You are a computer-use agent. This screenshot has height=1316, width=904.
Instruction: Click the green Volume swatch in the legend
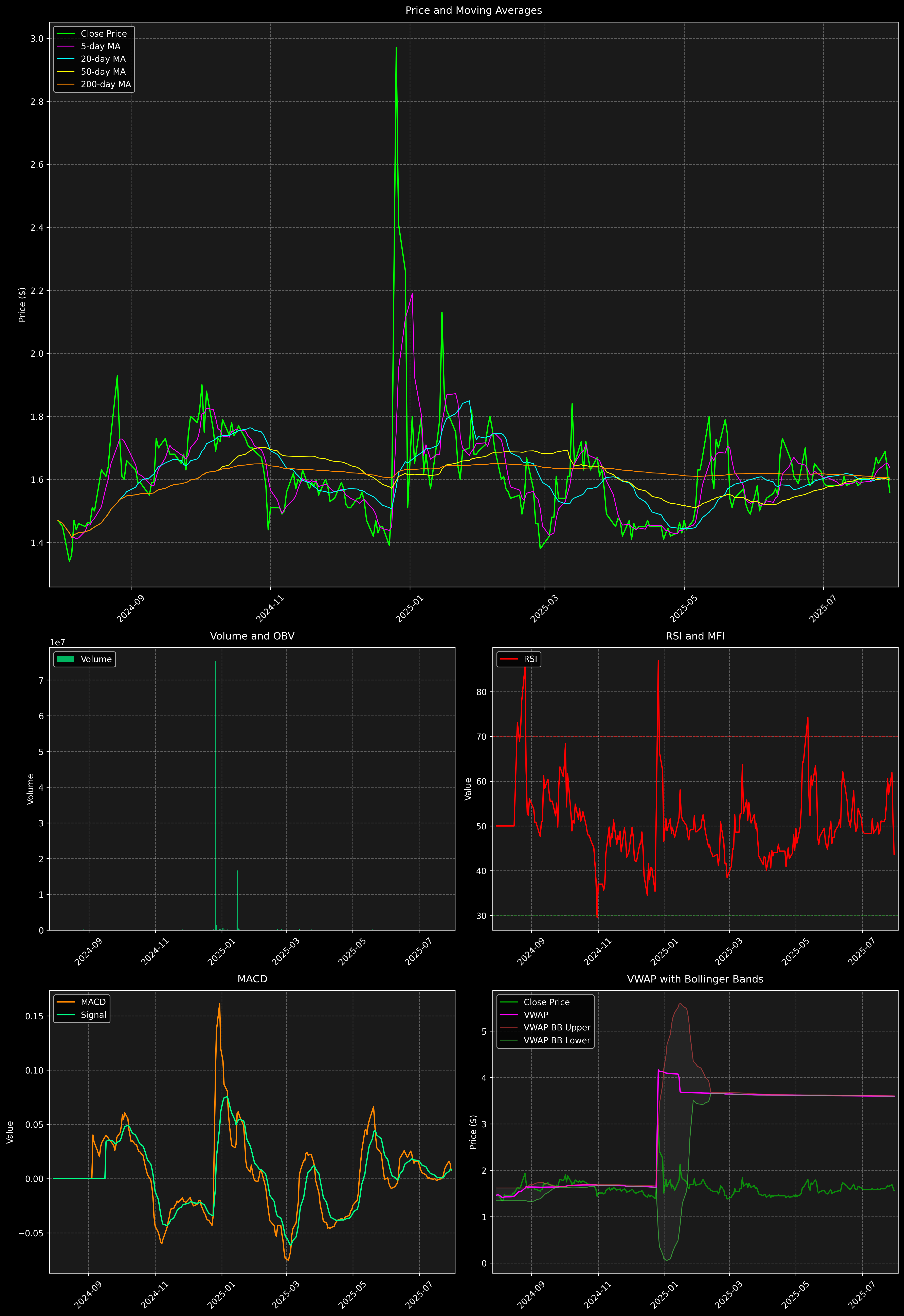click(66, 659)
